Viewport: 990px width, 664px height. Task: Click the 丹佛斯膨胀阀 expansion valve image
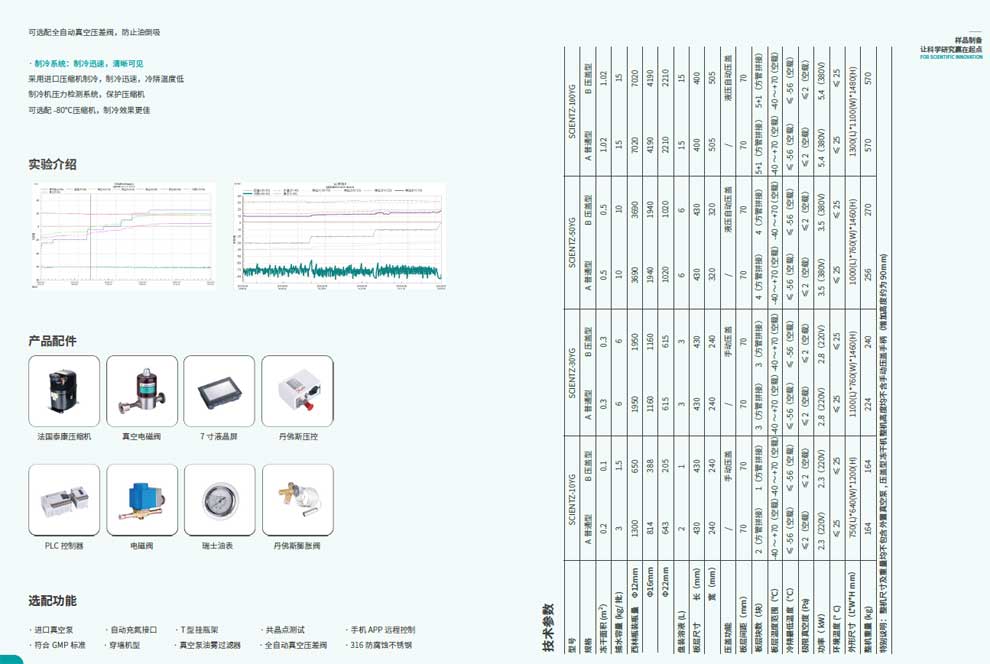297,500
